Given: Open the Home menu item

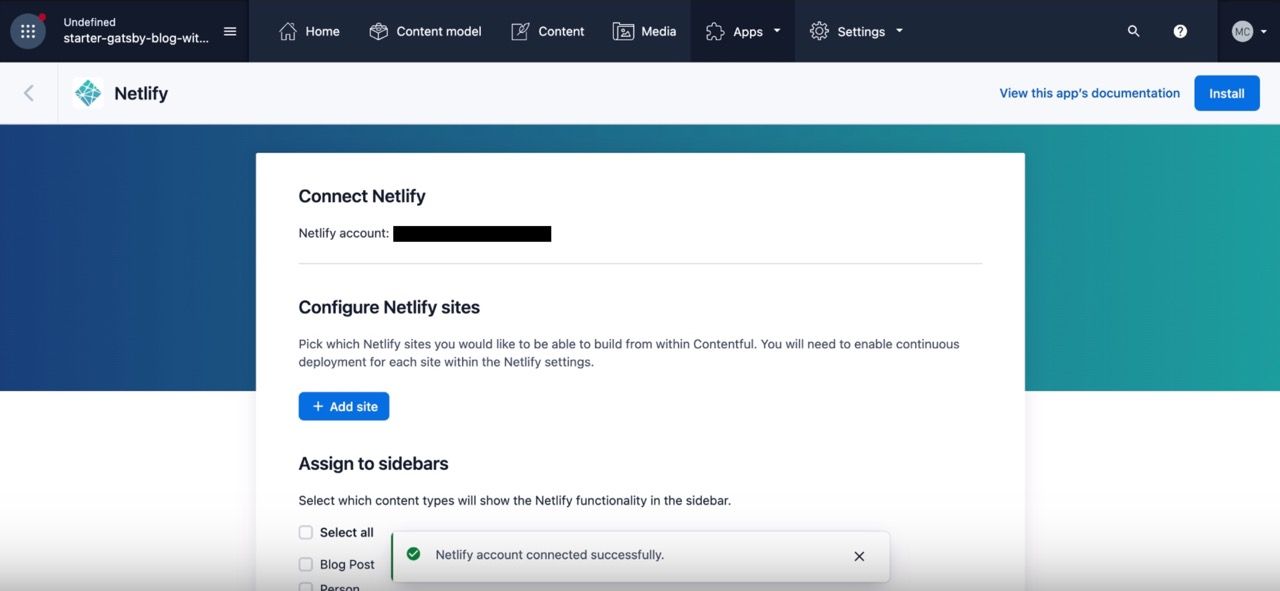Looking at the screenshot, I should pos(309,31).
